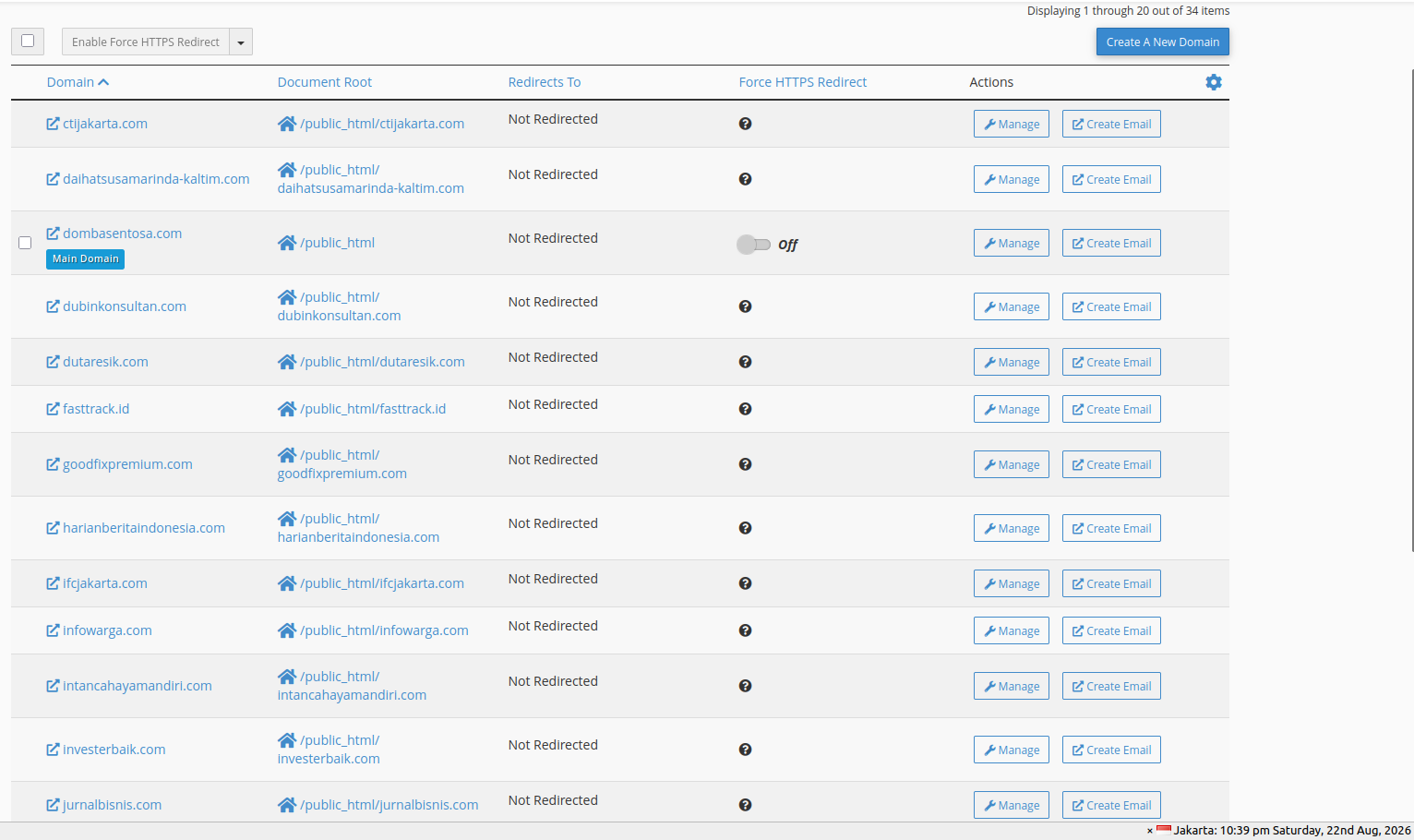Click help icon in jurnalbisnis.com row
This screenshot has height=840, width=1414.
745,805
